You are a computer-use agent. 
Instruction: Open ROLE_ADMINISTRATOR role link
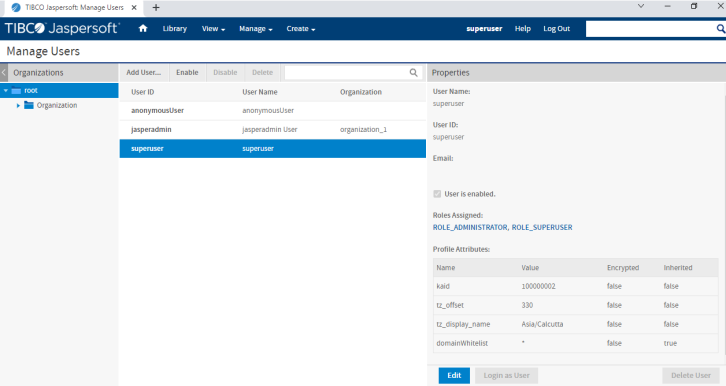tap(470, 227)
